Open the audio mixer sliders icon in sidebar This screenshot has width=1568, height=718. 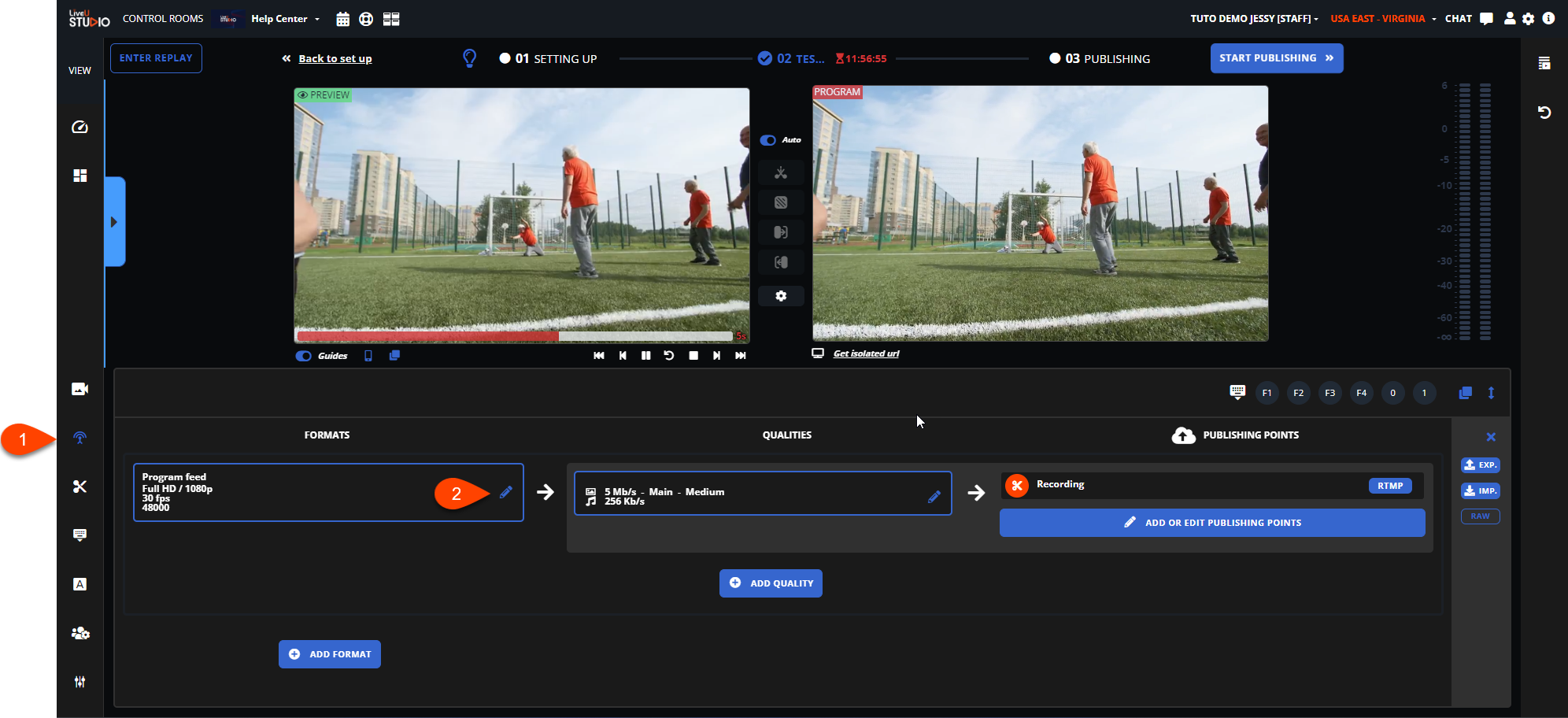pyautogui.click(x=80, y=682)
